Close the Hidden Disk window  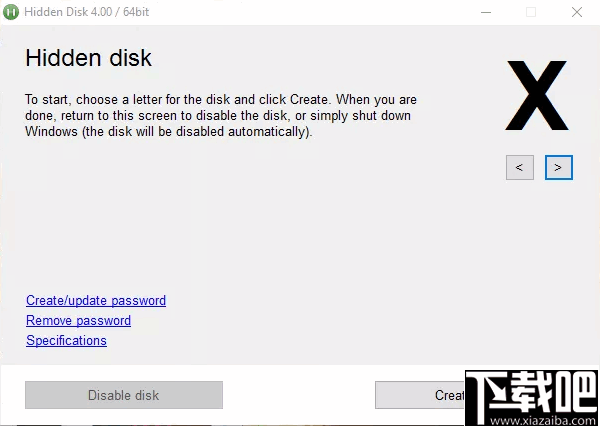click(577, 12)
